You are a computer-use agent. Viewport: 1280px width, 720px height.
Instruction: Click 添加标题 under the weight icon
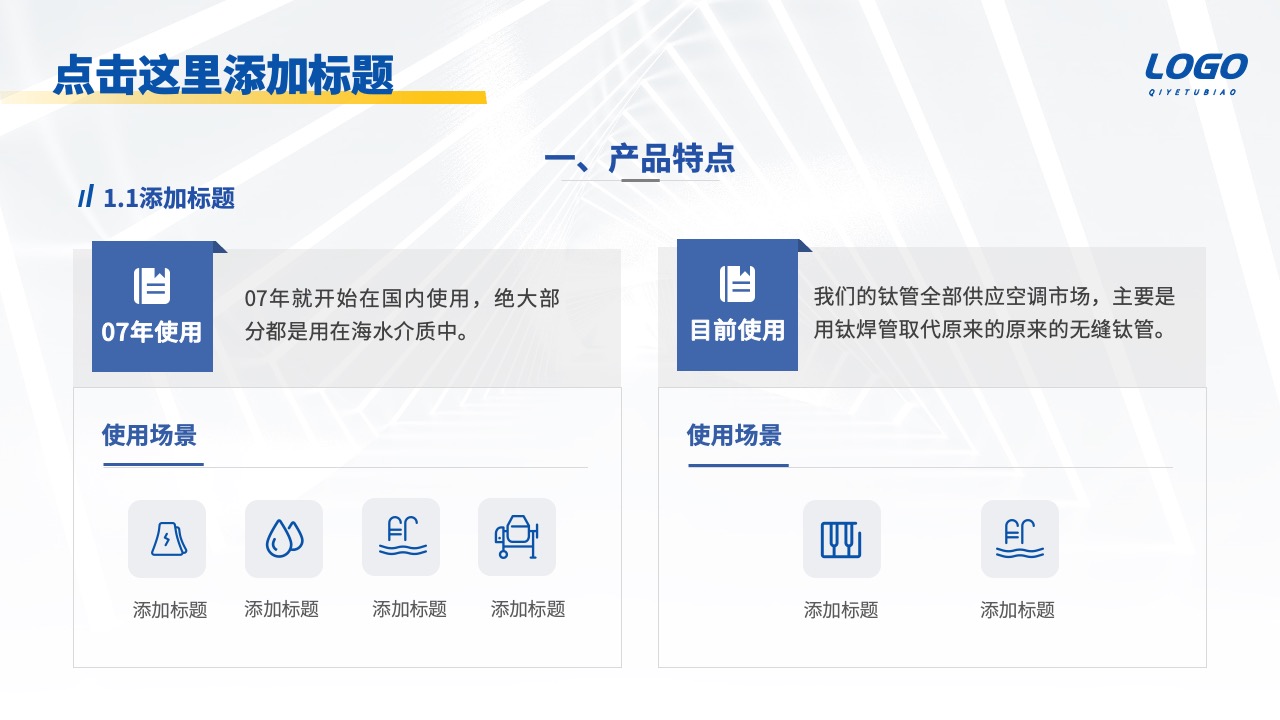[170, 610]
